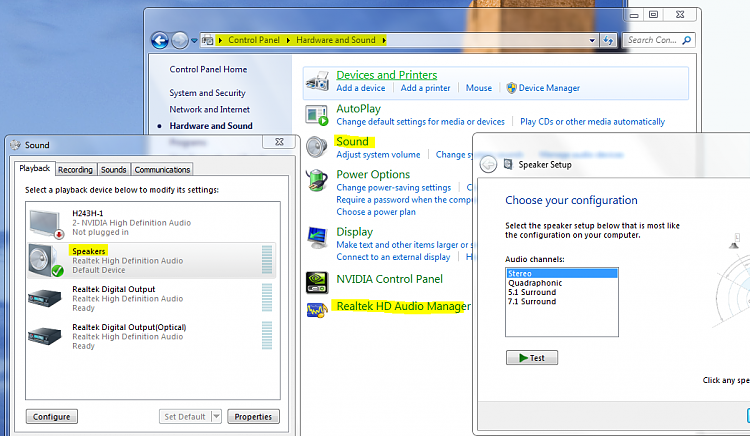Click Realtek Digital Output(Optical) level meter

click(267, 335)
